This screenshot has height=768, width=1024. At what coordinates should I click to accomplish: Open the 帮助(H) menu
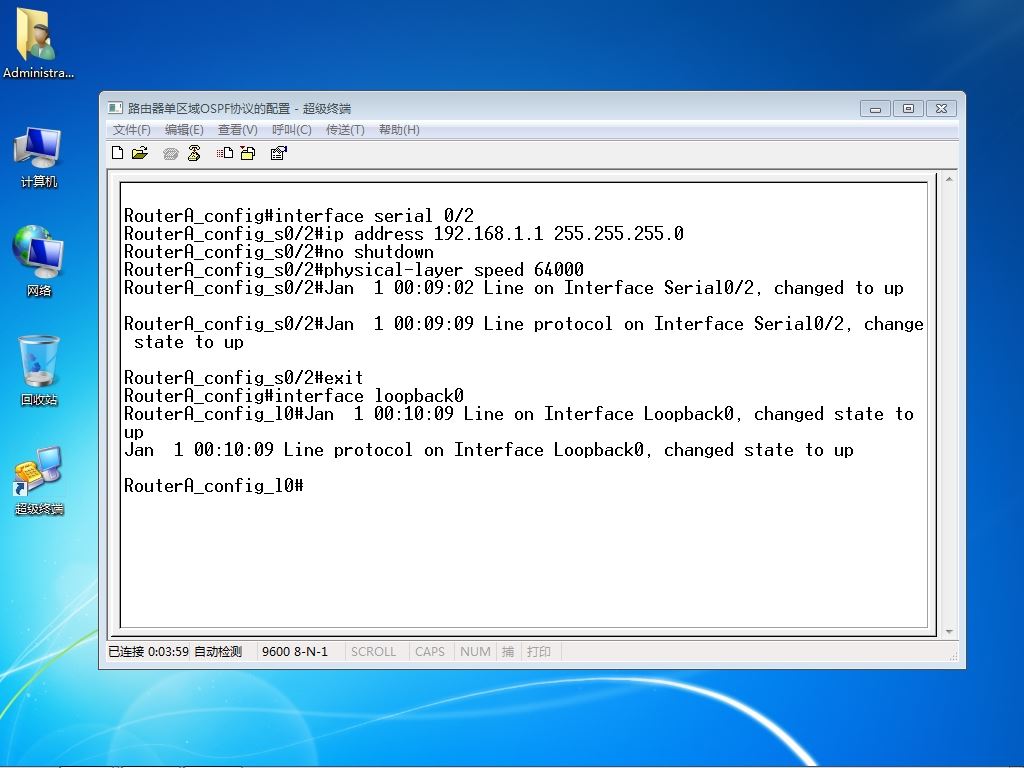tap(399, 129)
